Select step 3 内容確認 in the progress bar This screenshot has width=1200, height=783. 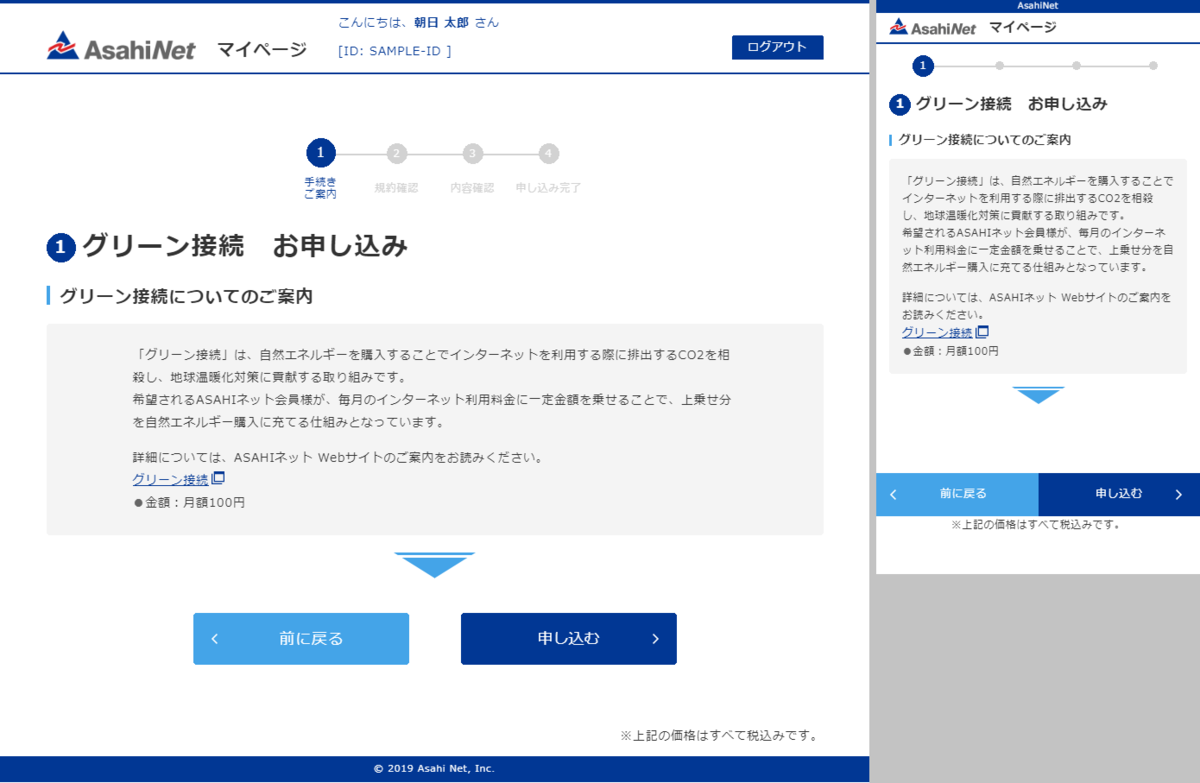coord(472,153)
